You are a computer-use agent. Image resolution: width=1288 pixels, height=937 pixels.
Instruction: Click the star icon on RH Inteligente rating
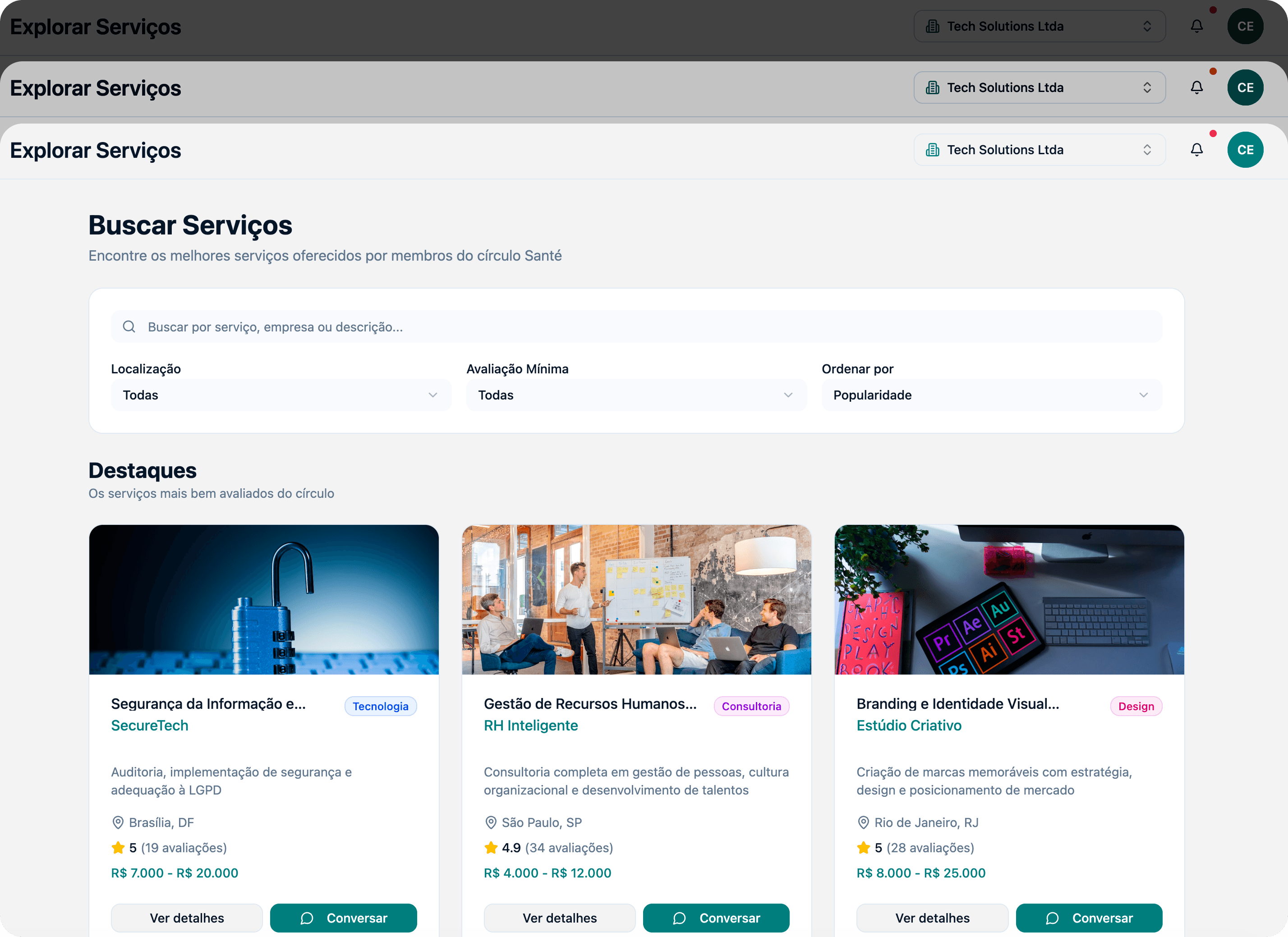pos(491,847)
